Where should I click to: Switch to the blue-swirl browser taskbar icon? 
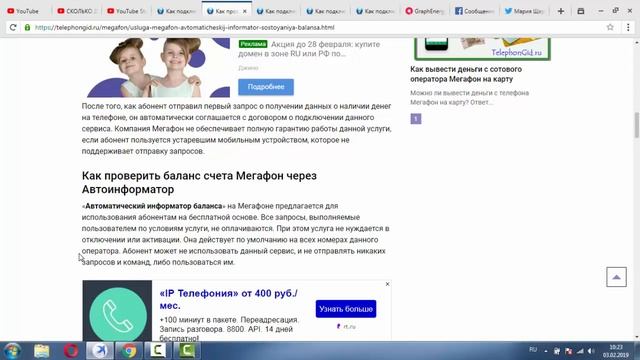(x=100, y=351)
